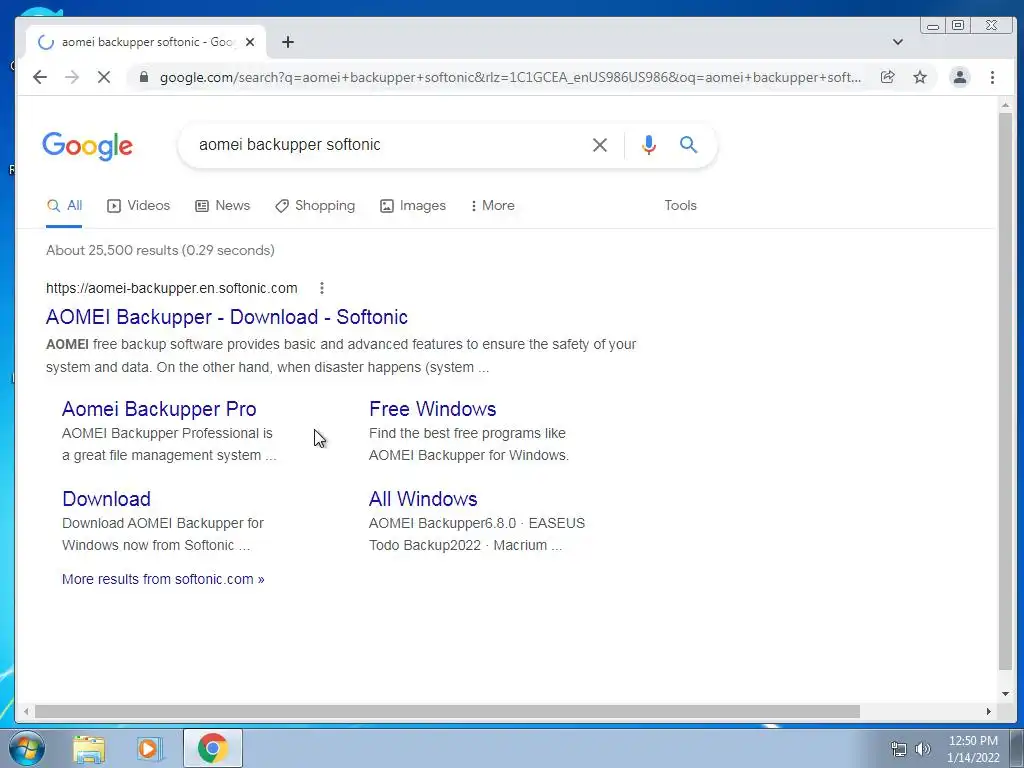Click the magnifier search button

[x=688, y=144]
